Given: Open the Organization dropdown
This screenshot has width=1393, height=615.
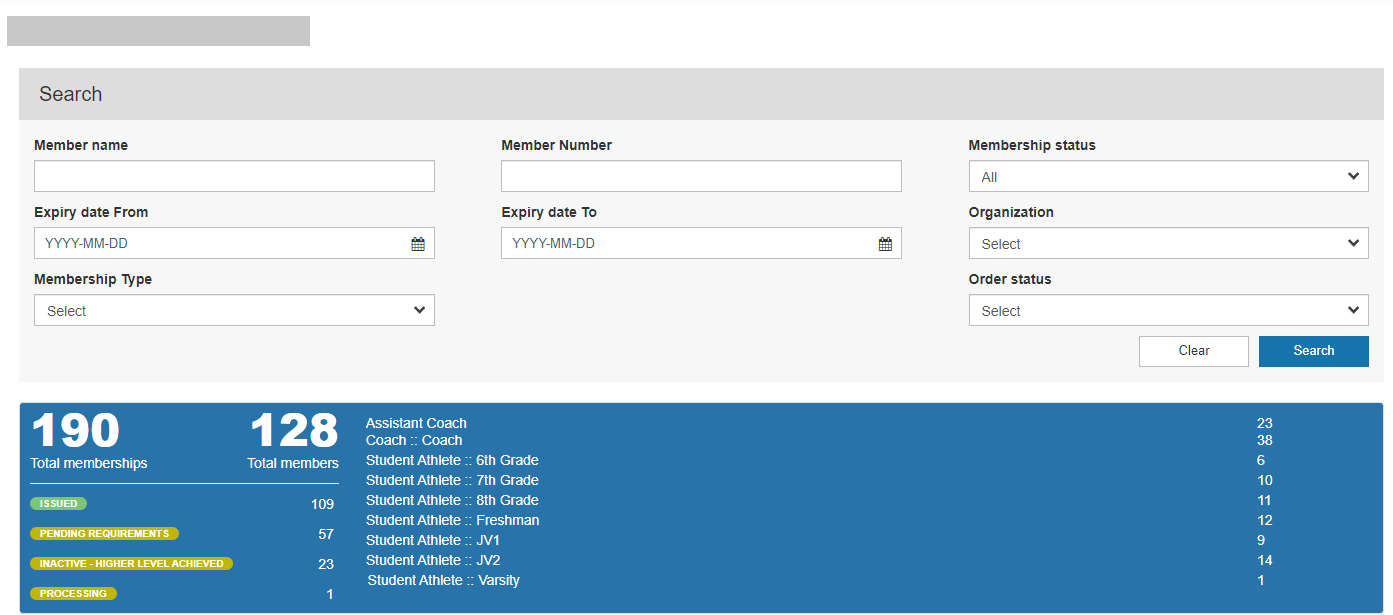Looking at the screenshot, I should 1168,243.
